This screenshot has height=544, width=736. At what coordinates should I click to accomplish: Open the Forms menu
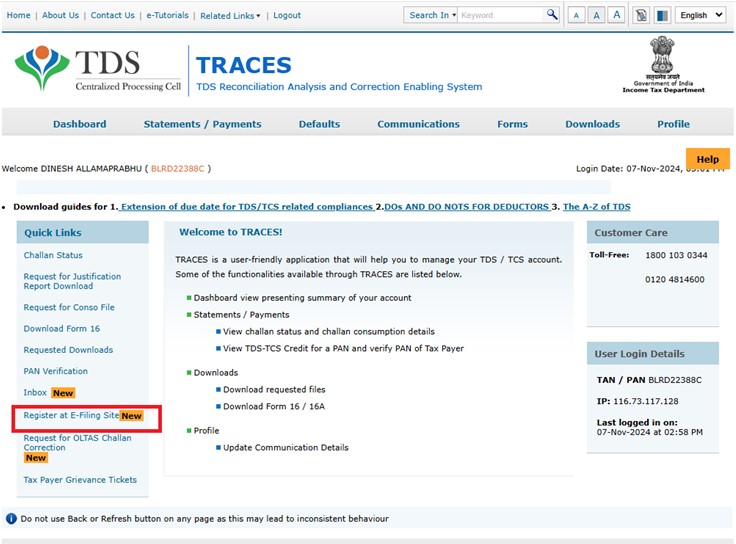pyautogui.click(x=512, y=124)
